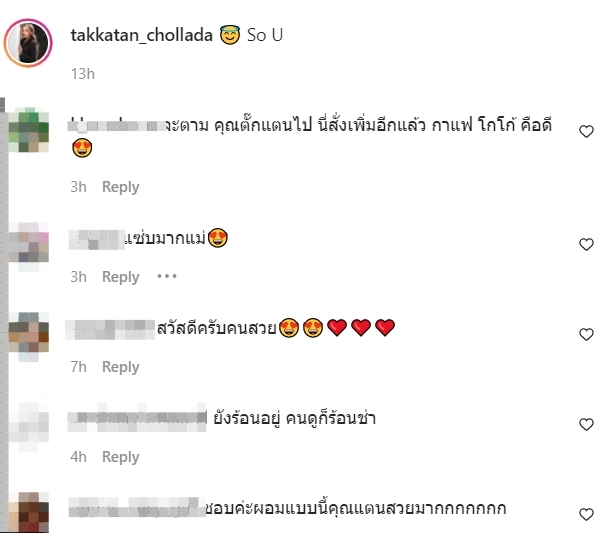Viewport: 601px width, 533px height.
Task: Like the bottom comment ชอบค่ะผอมแบบนี้
Action: 586,514
